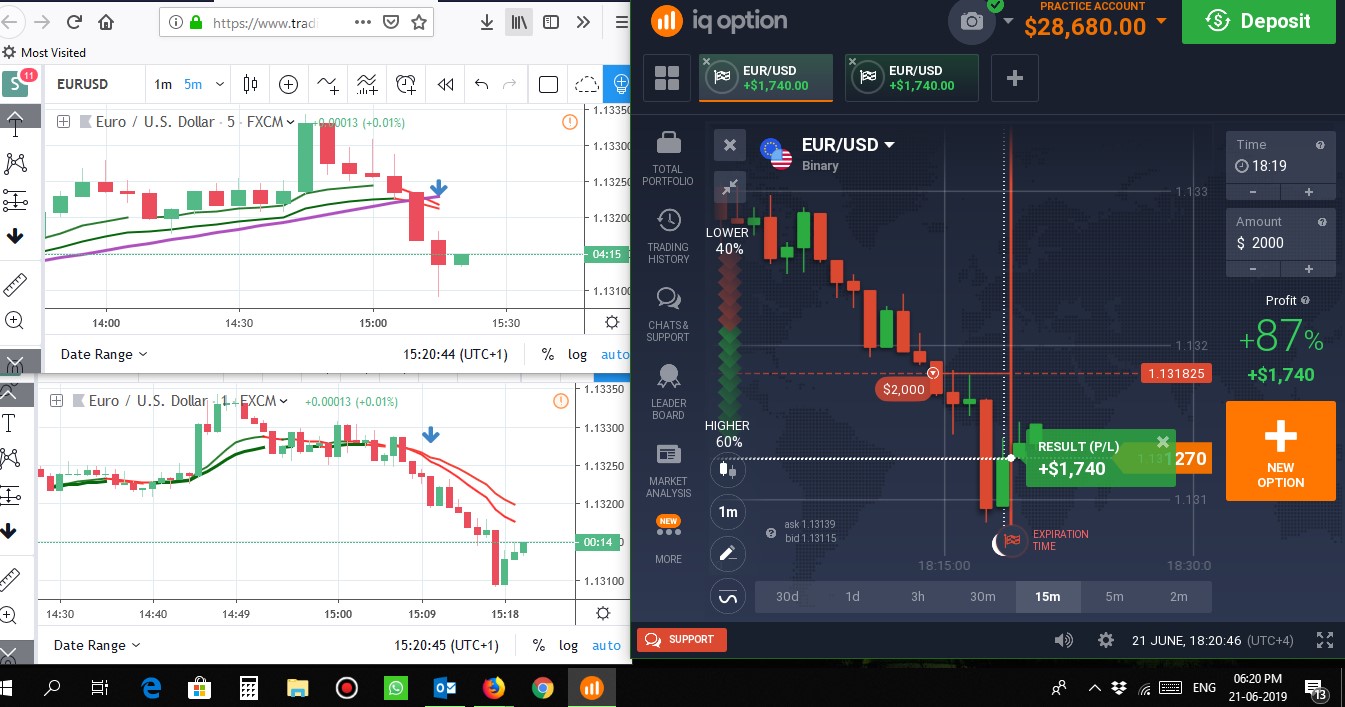Add new asset tab with plus button

click(x=1015, y=78)
